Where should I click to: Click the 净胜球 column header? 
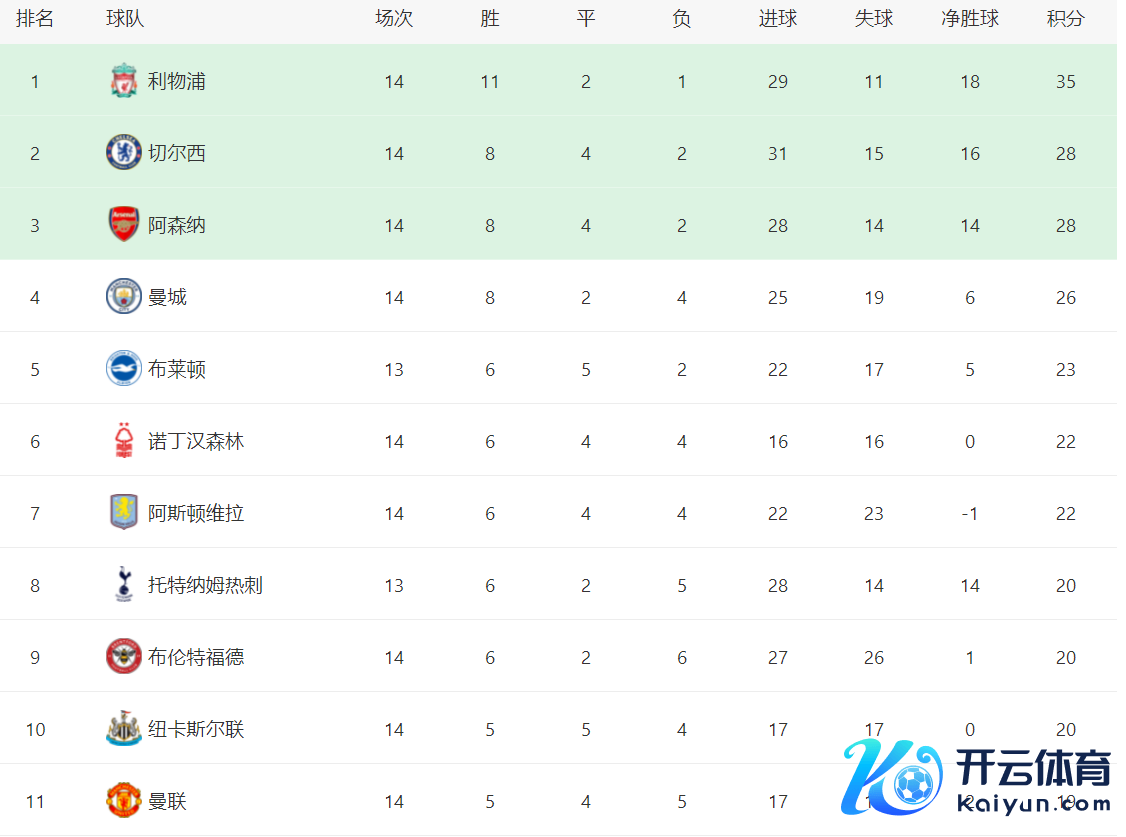(x=969, y=19)
